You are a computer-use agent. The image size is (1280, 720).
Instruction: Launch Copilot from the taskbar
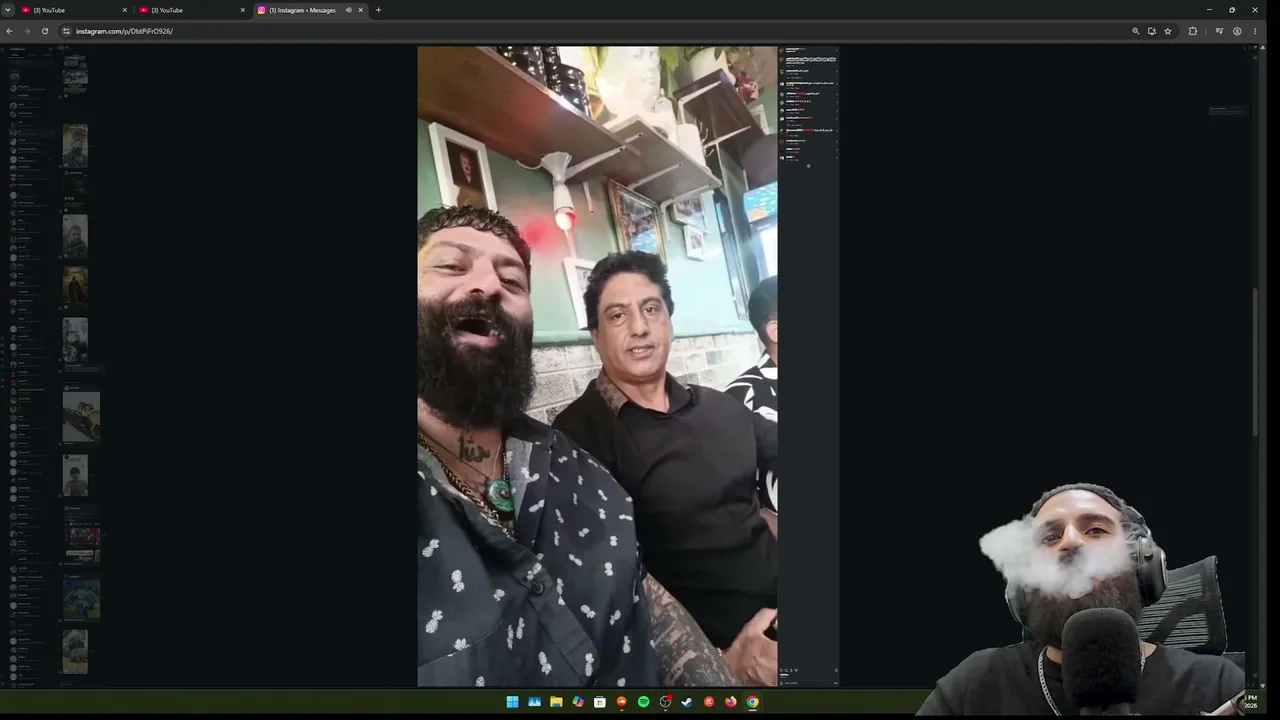point(578,702)
